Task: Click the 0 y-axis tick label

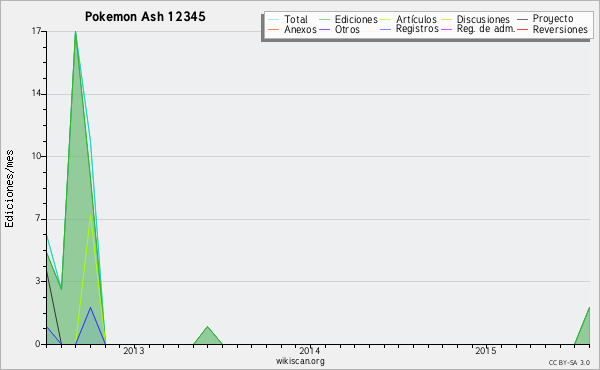Action: (38, 344)
